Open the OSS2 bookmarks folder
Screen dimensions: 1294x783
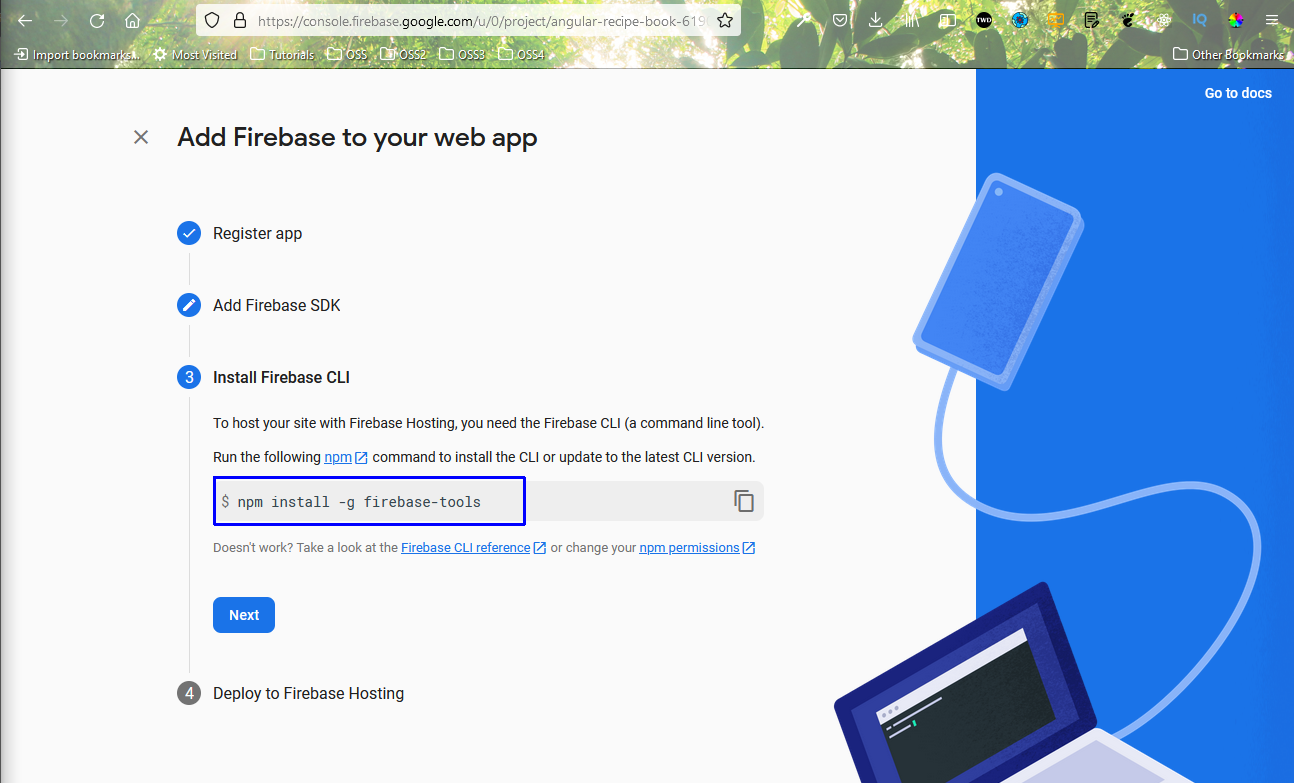[403, 55]
